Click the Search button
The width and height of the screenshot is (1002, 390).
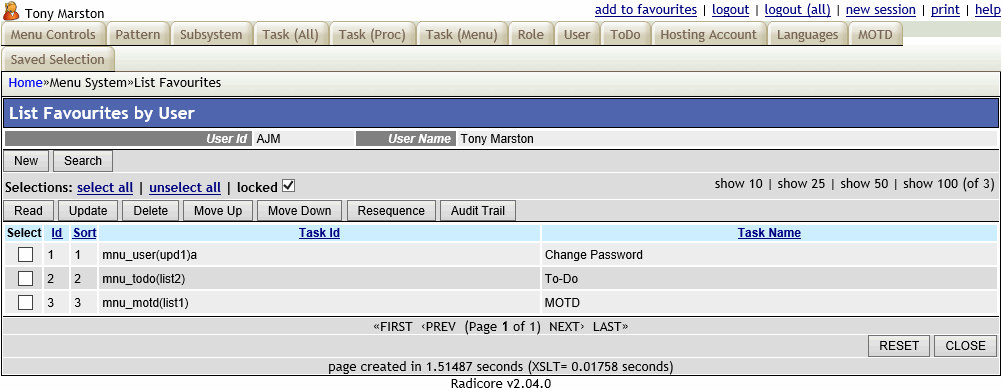(83, 161)
